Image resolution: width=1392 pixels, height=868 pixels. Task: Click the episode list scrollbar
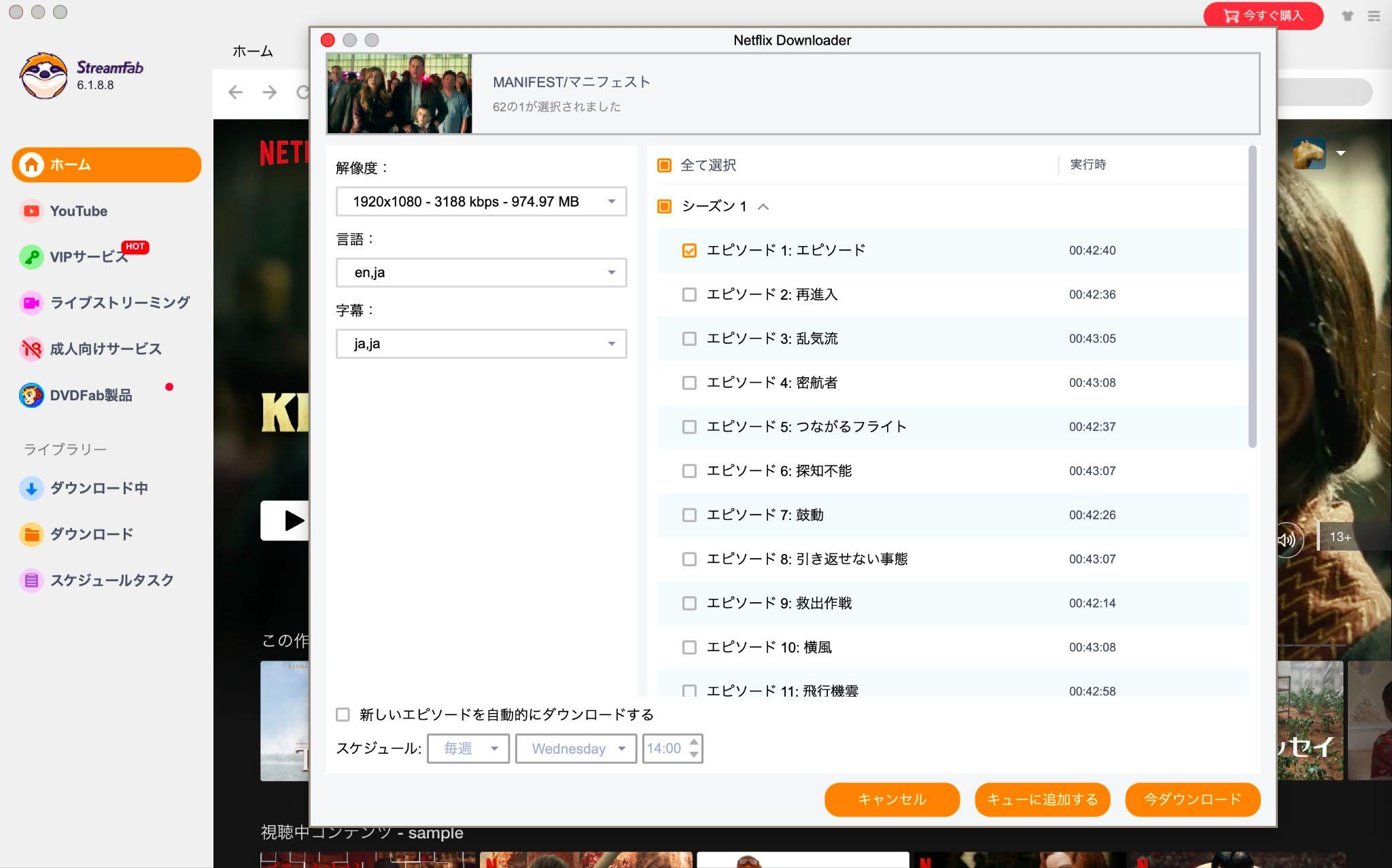1252,297
